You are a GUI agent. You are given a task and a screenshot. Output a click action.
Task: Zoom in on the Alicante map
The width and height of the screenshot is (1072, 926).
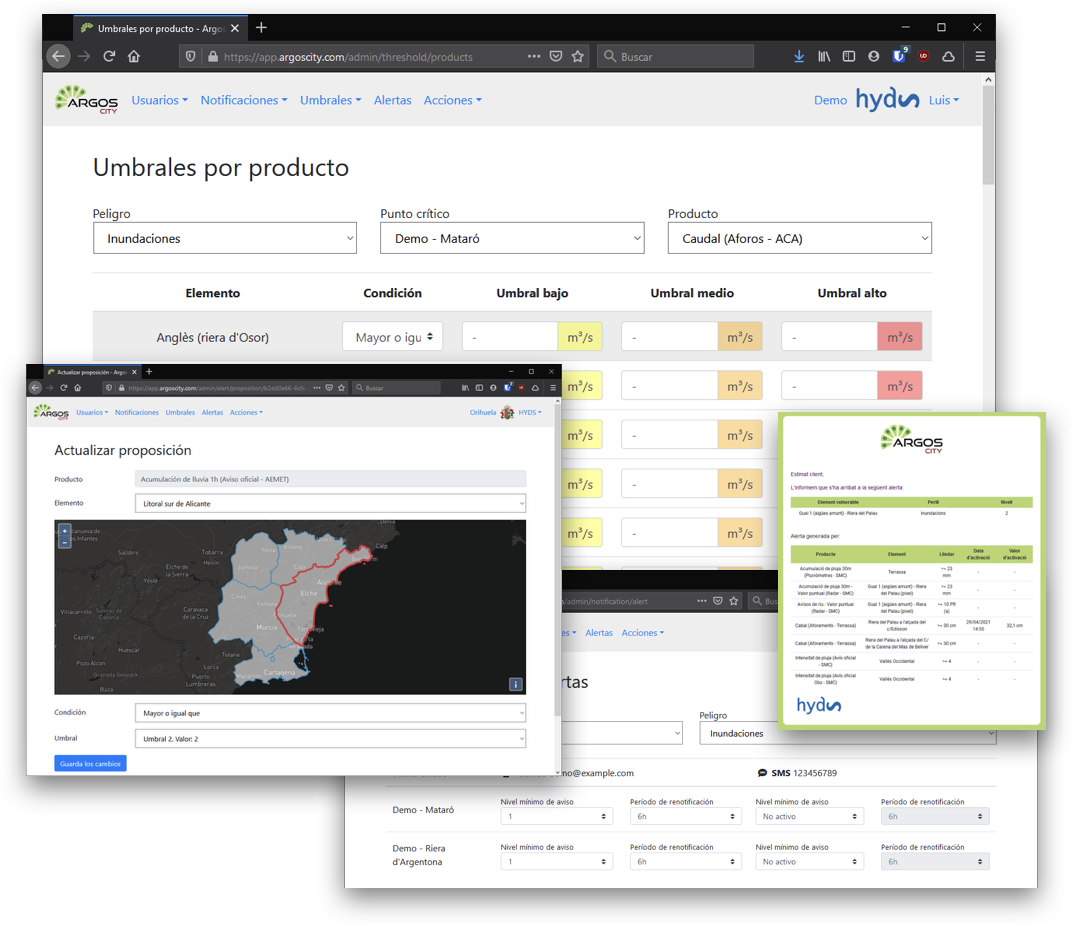click(65, 530)
